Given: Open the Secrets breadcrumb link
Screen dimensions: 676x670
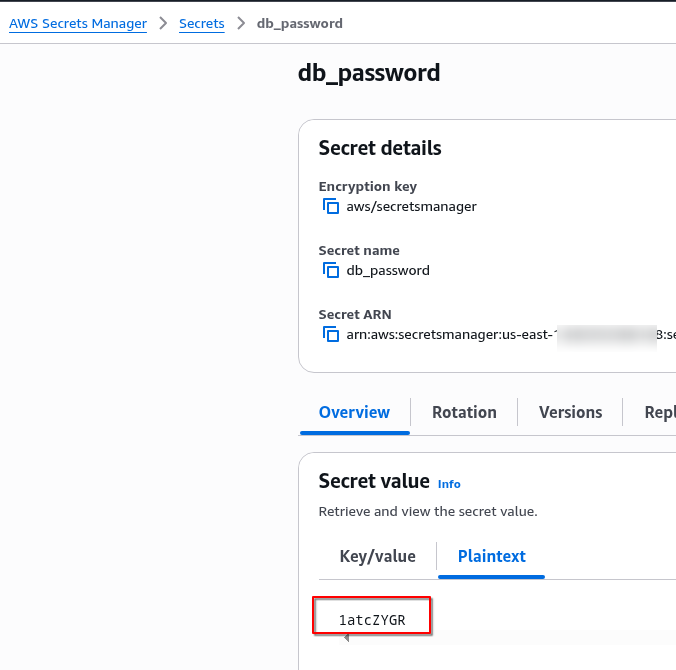Looking at the screenshot, I should pyautogui.click(x=202, y=23).
